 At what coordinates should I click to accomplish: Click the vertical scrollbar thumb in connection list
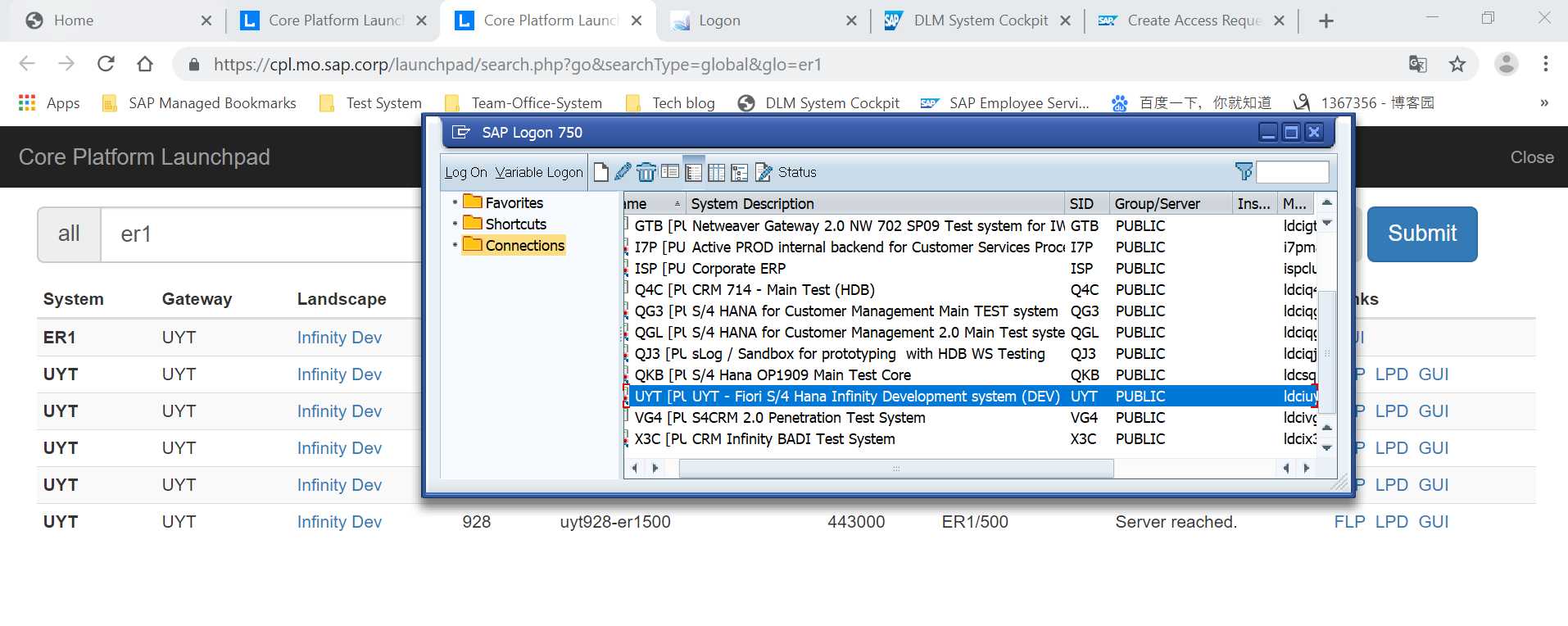tap(1327, 353)
